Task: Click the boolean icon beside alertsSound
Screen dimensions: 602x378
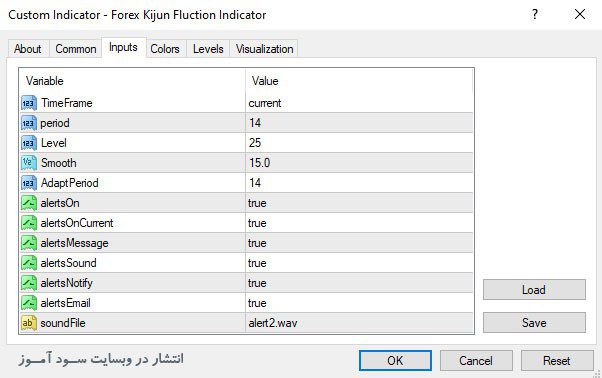Action: [x=29, y=263]
